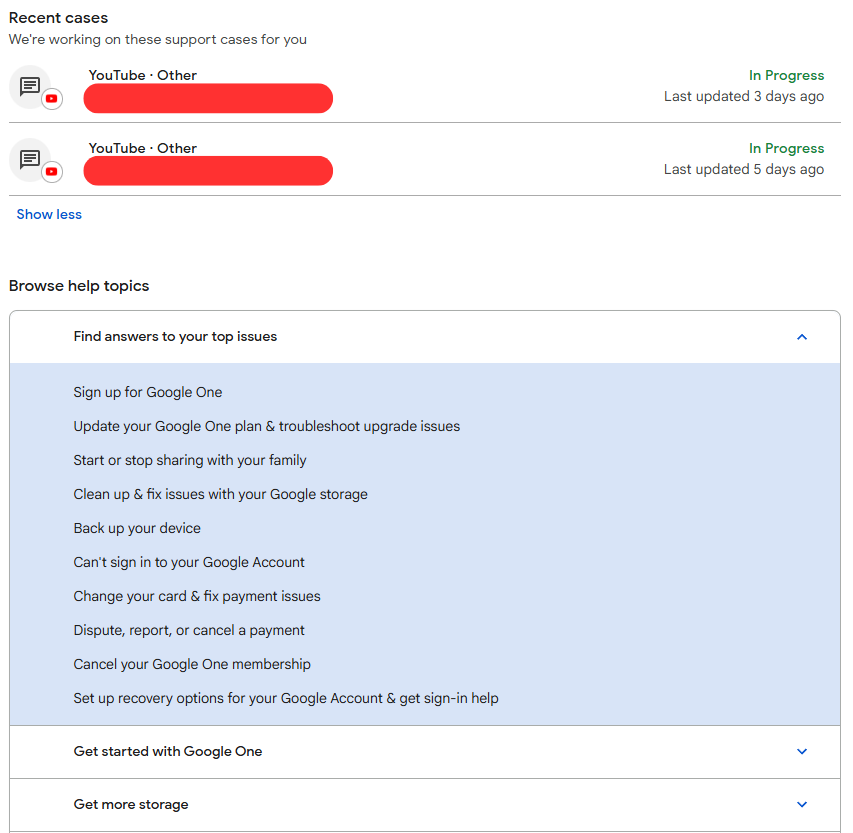Click 'Find answers to your top issues' header

[425, 337]
